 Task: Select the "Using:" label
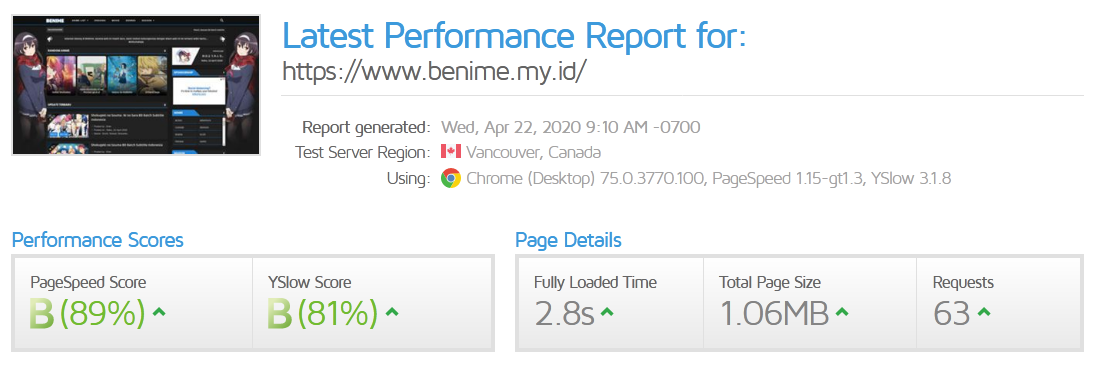pyautogui.click(x=408, y=178)
